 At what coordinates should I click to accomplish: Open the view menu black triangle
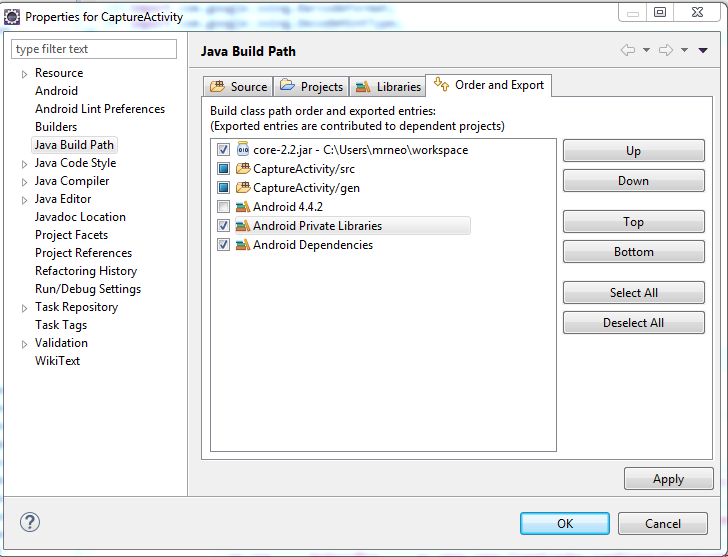click(703, 50)
